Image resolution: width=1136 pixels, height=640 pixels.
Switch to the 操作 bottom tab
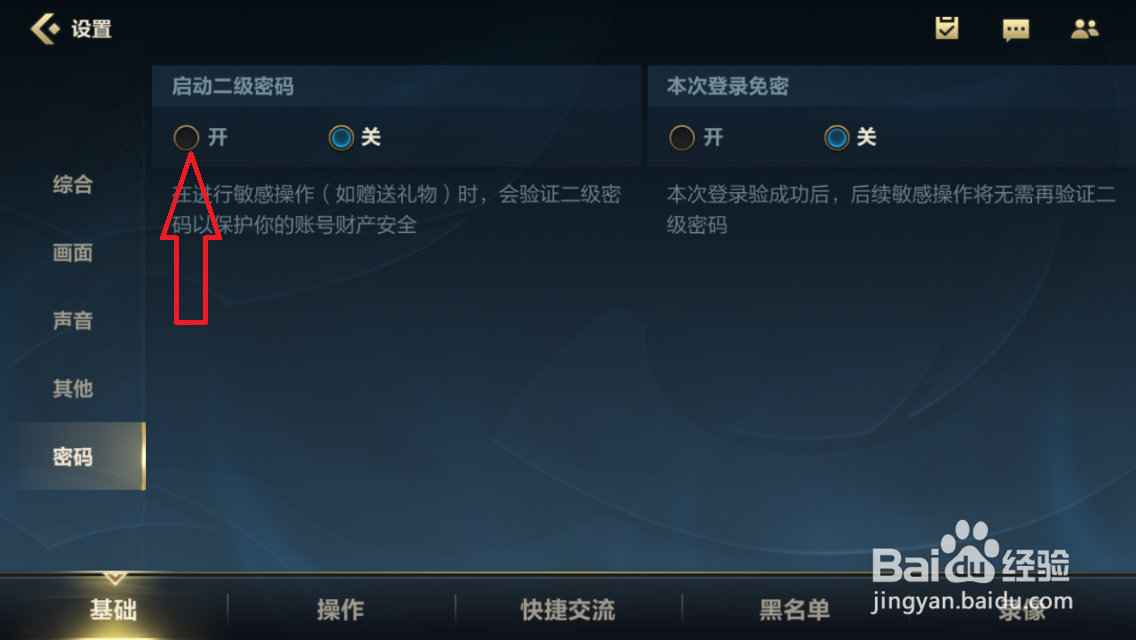(341, 610)
